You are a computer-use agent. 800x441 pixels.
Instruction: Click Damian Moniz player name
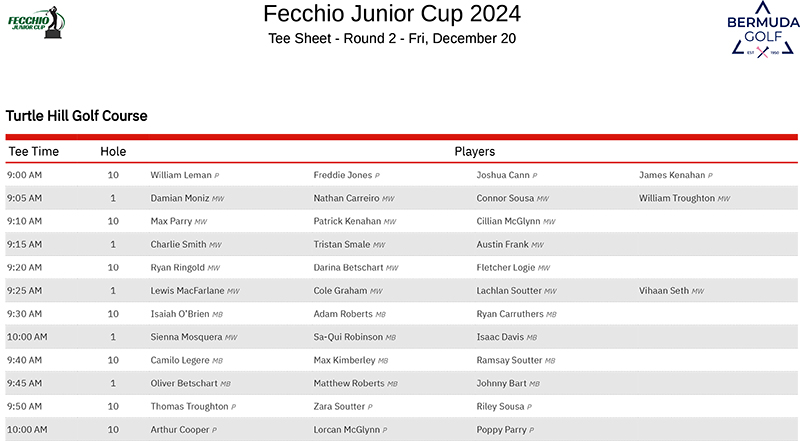pos(181,198)
